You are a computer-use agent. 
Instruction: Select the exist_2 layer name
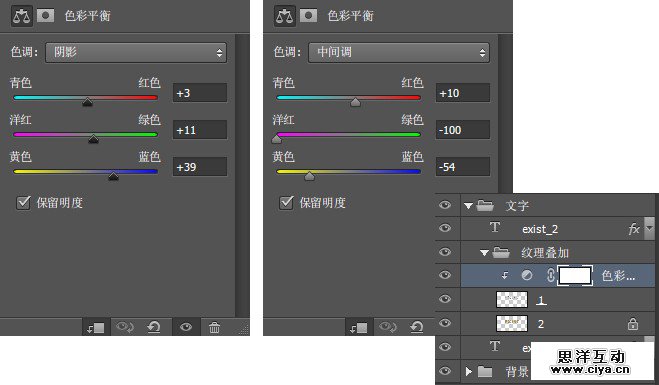(540, 229)
